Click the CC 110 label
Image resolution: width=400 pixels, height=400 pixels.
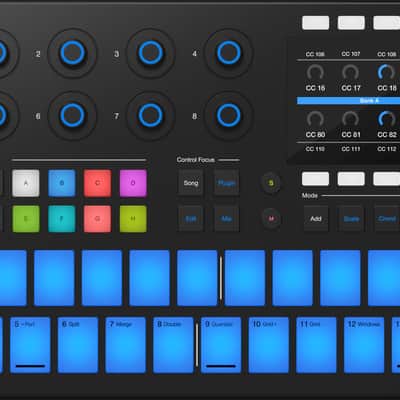click(315, 149)
